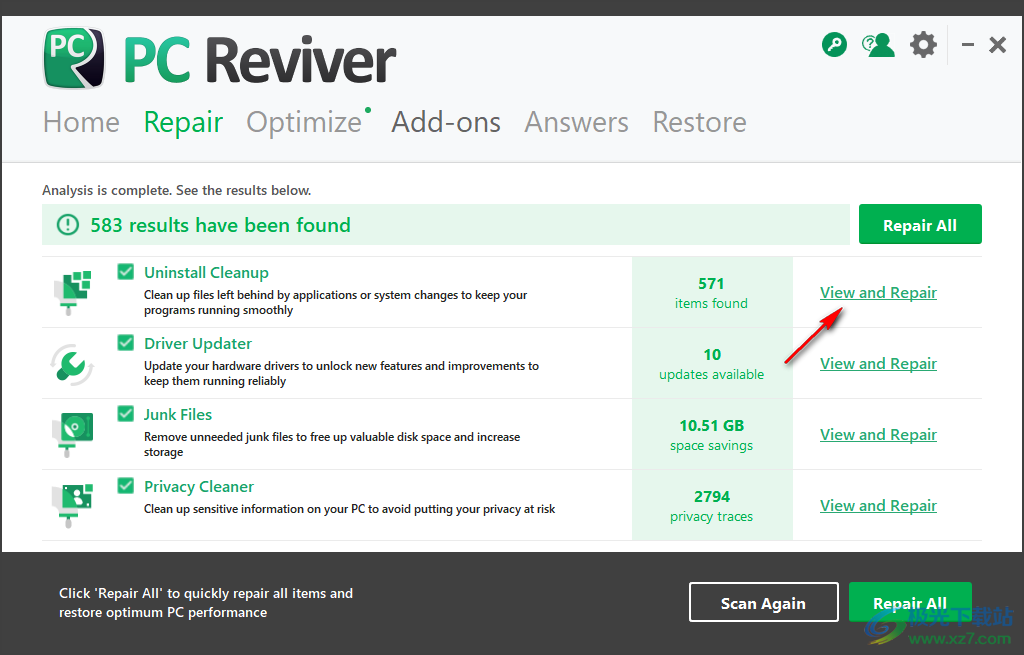Open View and Repair for Driver Updater

pyautogui.click(x=878, y=364)
